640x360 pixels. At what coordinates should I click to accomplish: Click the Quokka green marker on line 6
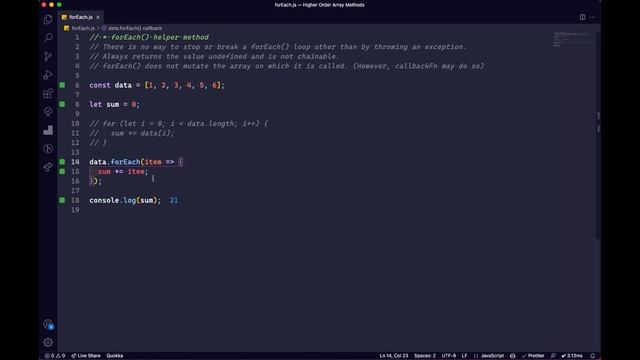point(62,85)
